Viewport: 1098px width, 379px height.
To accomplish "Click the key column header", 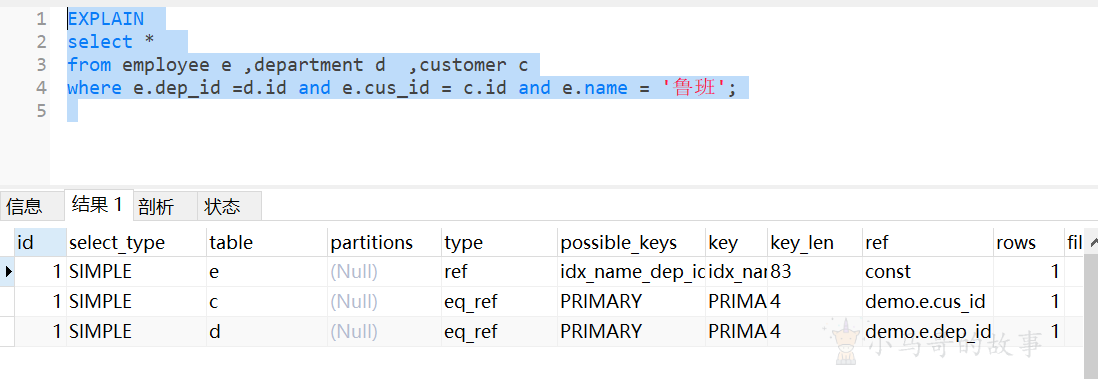I will point(737,242).
